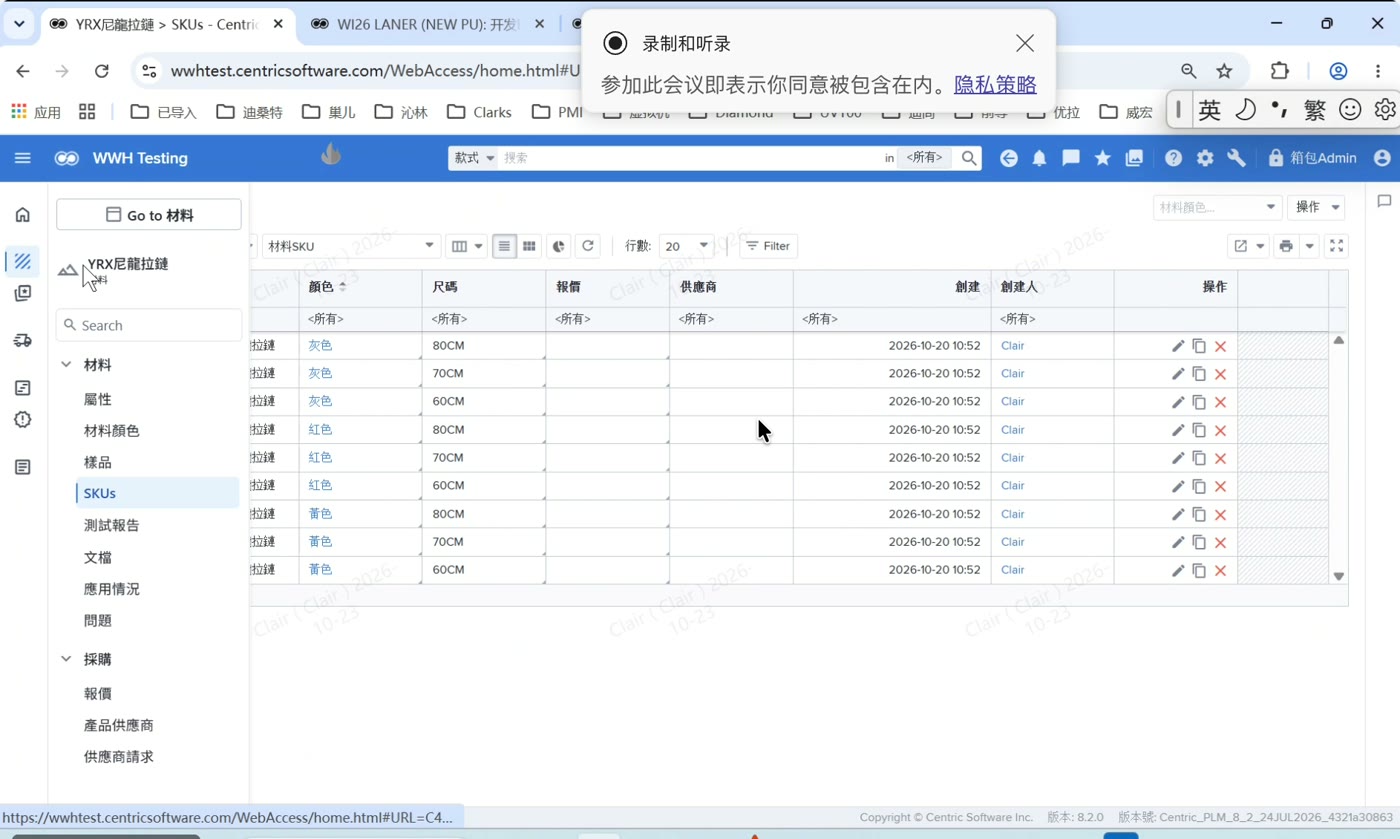Image resolution: width=1400 pixels, height=839 pixels.
Task: Open the notifications bell
Action: (x=1040, y=158)
